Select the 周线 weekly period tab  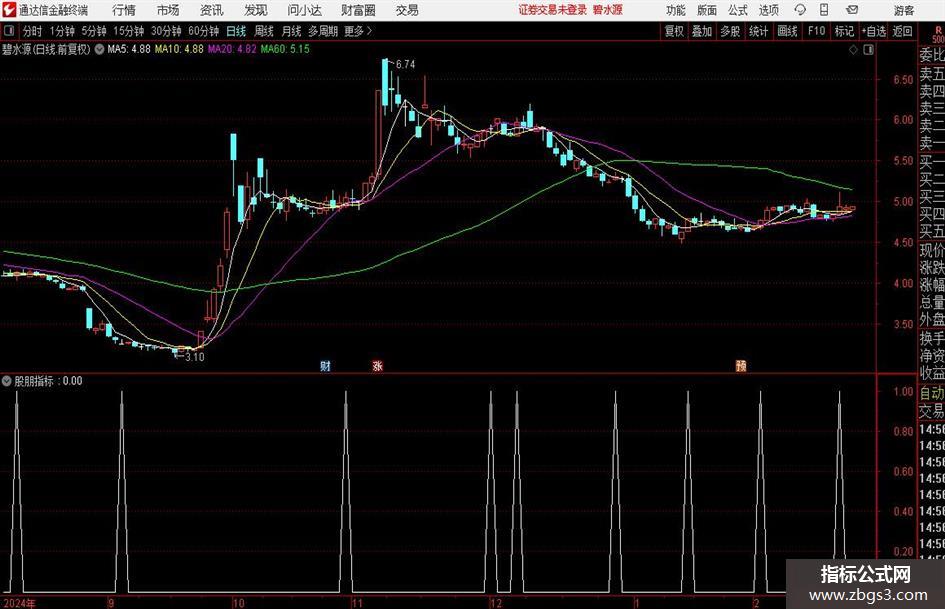click(x=264, y=31)
